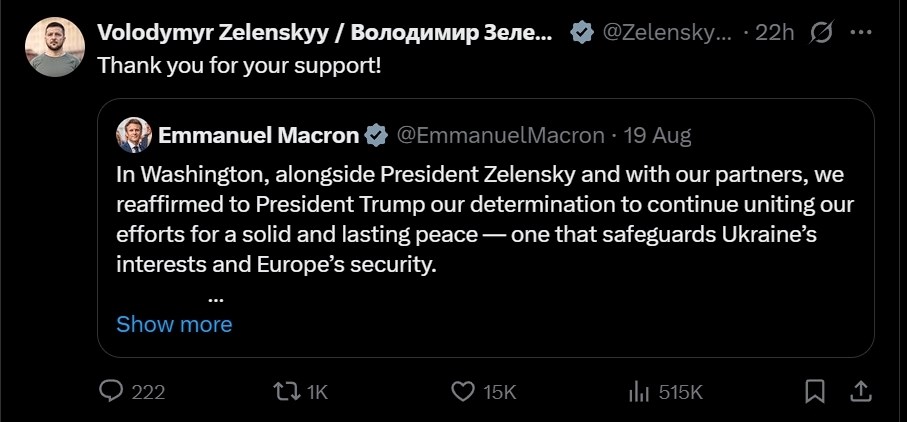The width and height of the screenshot is (907, 422).
Task: Open the share tweet icon
Action: click(x=859, y=392)
